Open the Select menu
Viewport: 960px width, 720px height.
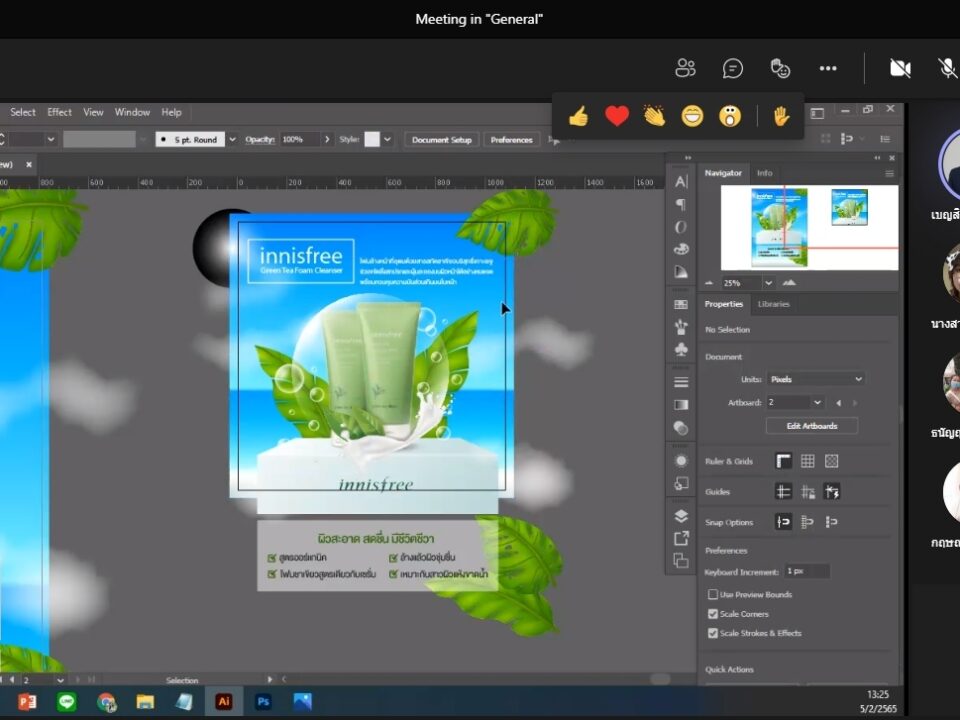(23, 112)
